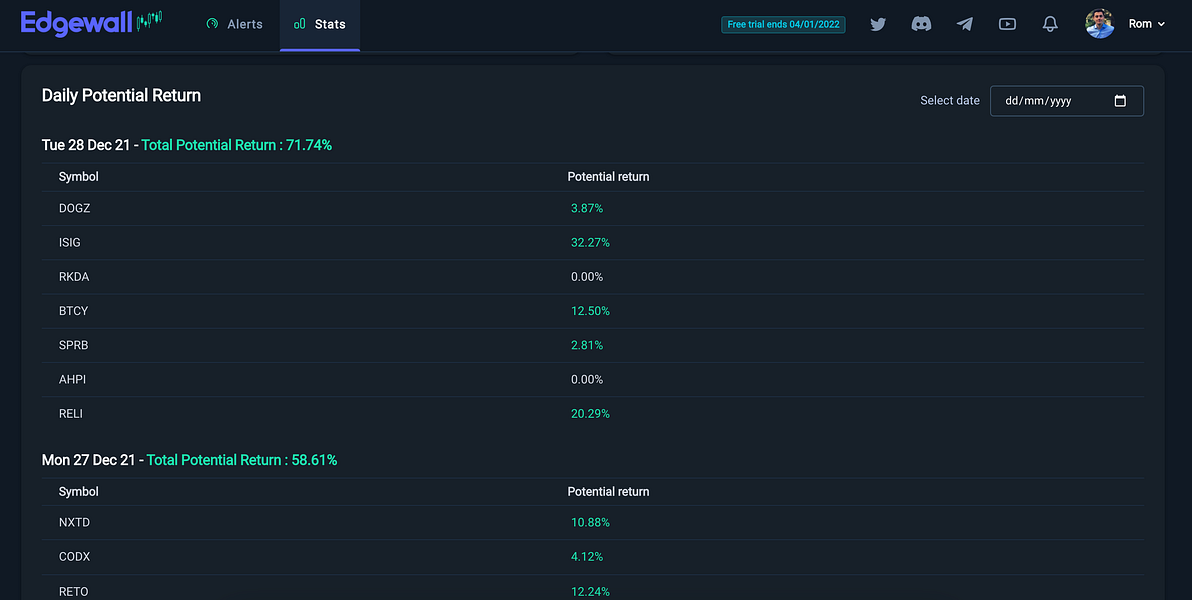This screenshot has width=1192, height=600.
Task: Click the Mon 27 Dec Potential return header
Action: 608,492
